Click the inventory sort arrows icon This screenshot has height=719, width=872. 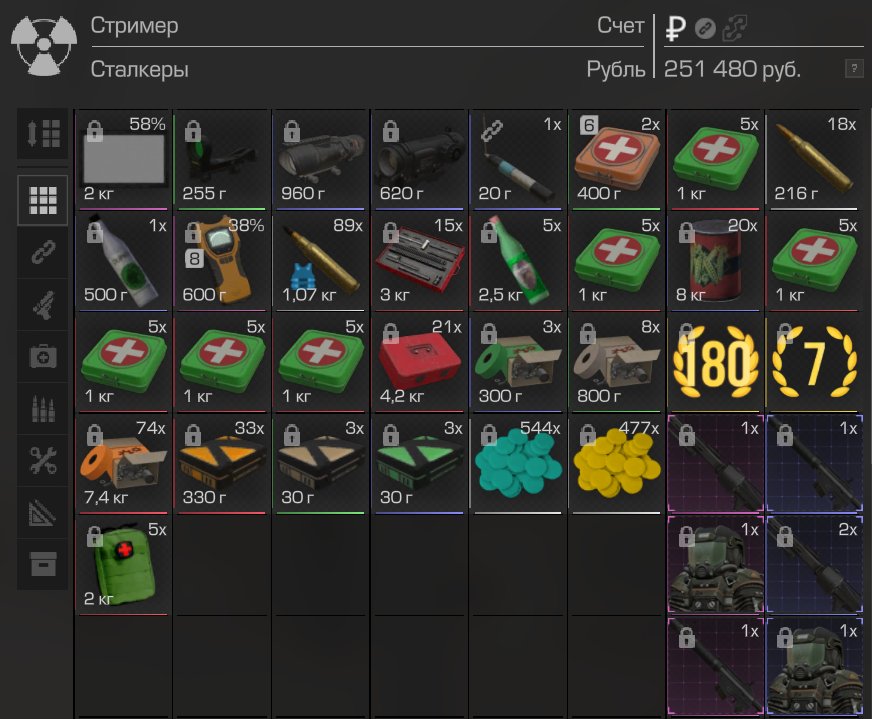tap(43, 134)
